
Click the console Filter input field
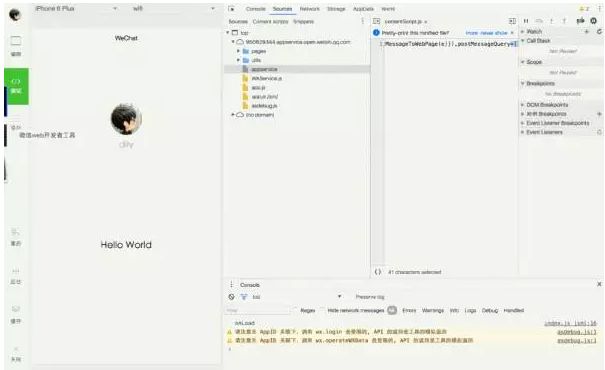point(258,310)
